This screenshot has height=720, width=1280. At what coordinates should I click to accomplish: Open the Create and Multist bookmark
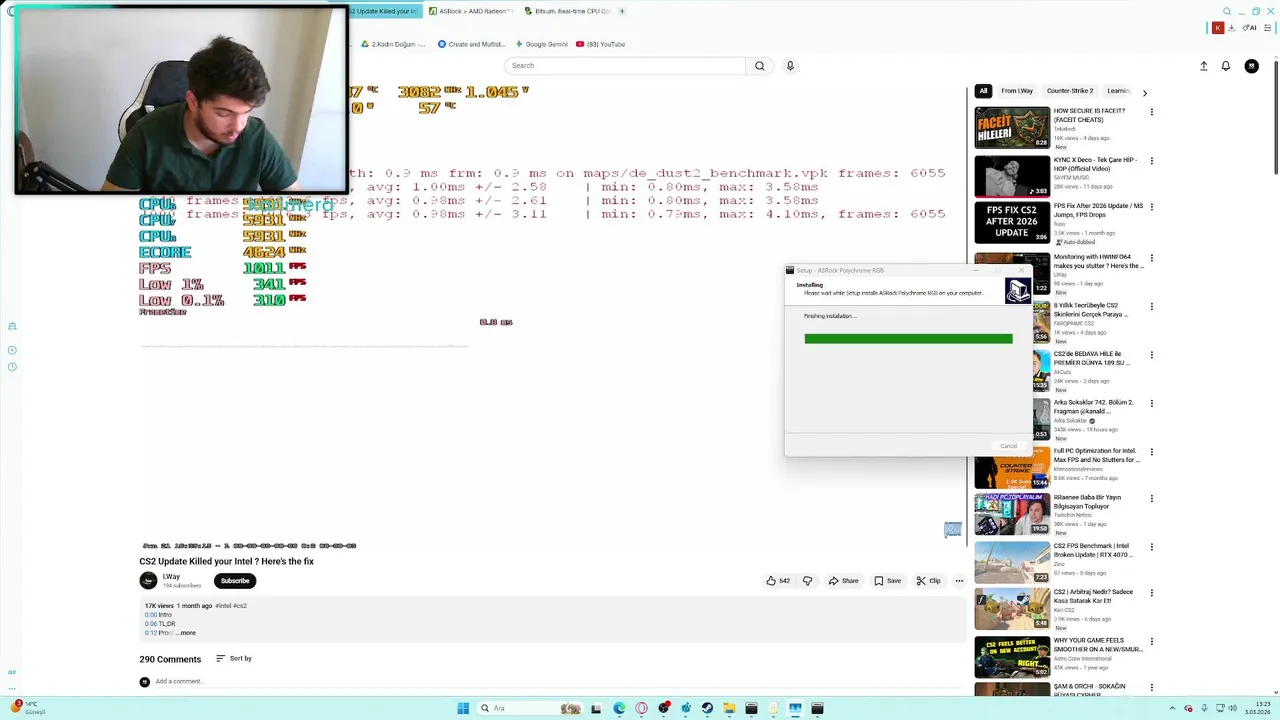[471, 44]
